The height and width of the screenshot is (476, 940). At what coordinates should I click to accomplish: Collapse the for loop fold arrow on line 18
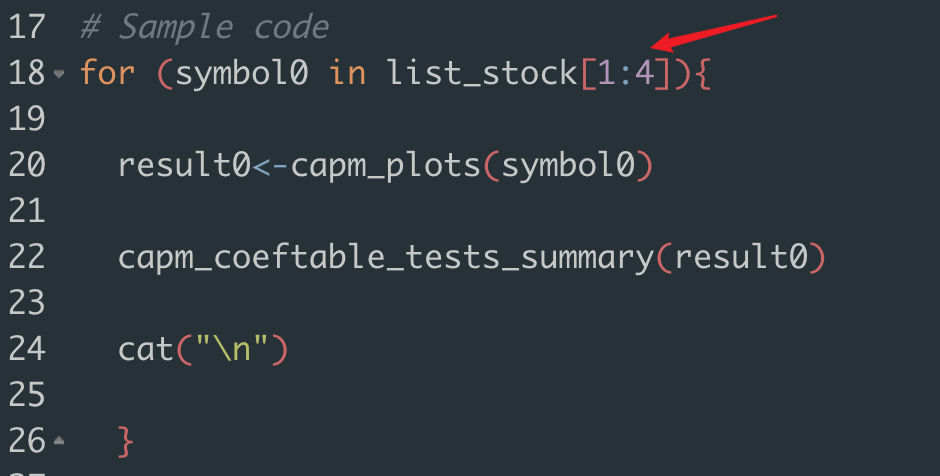[60, 74]
